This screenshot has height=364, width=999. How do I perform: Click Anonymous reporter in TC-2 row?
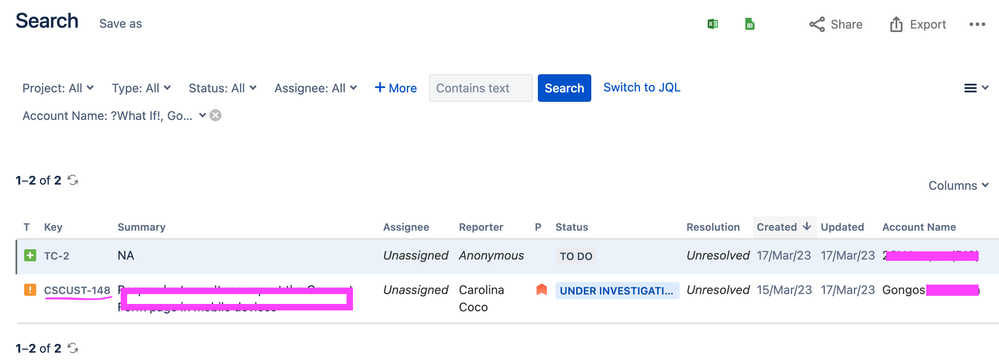[491, 256]
